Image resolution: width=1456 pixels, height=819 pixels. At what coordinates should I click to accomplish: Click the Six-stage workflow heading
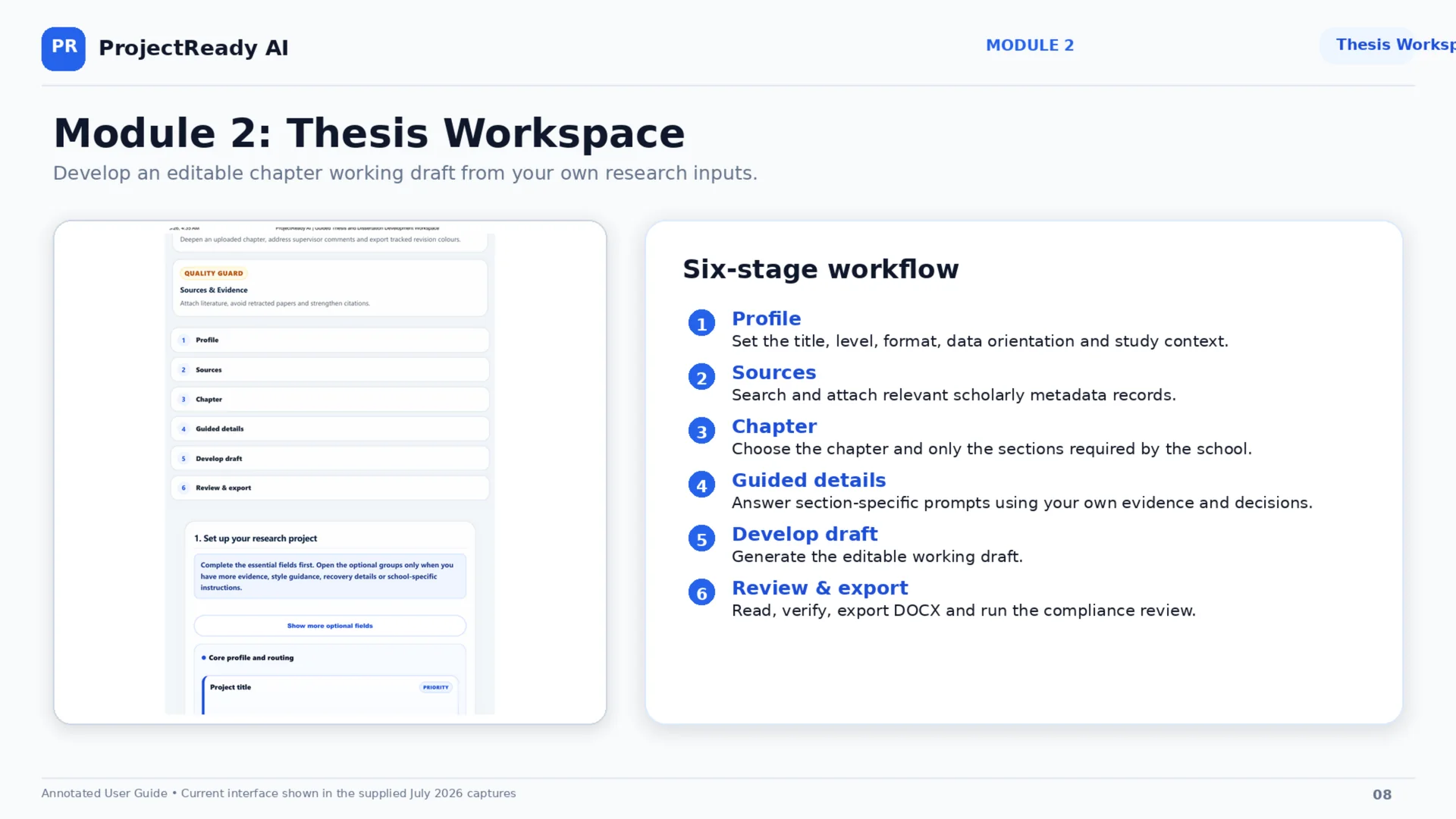(x=821, y=269)
